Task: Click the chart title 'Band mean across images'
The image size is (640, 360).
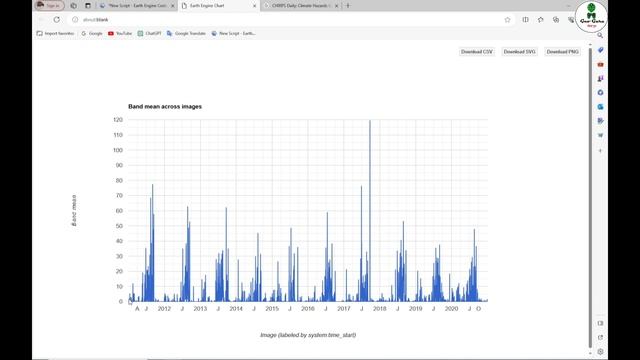Action: click(165, 107)
